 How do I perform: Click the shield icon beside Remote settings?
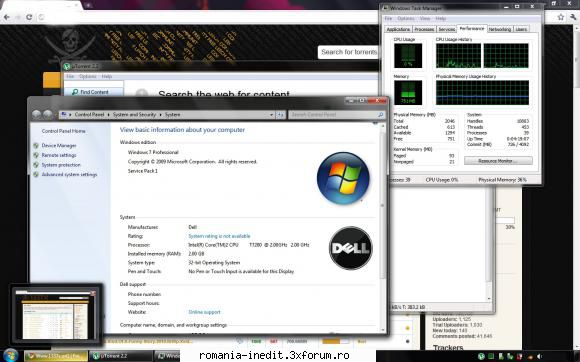click(36, 155)
